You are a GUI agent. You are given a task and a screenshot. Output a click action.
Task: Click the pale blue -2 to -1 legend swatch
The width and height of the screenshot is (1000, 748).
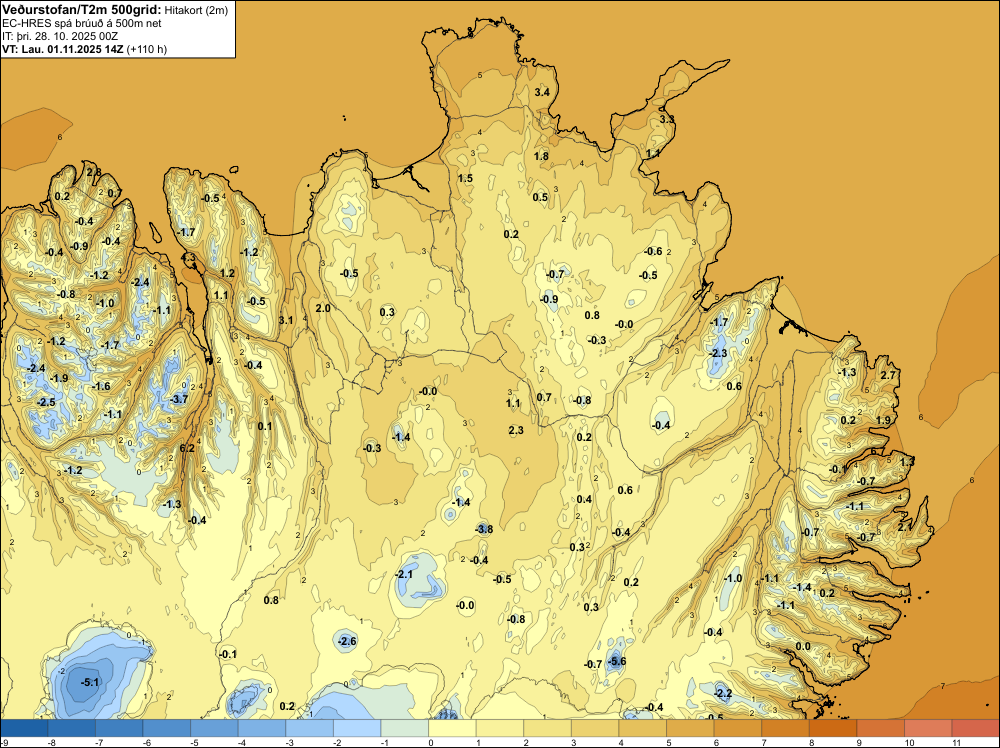point(357,728)
